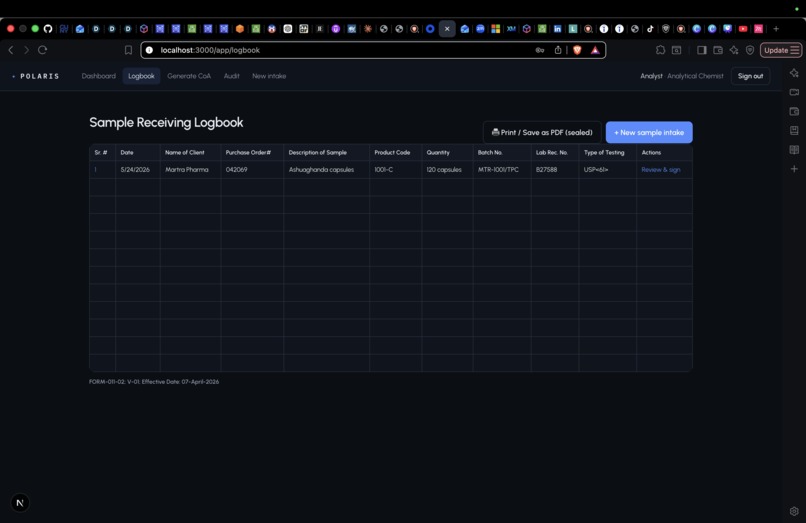Image resolution: width=806 pixels, height=523 pixels.
Task: Open the Update browser menu
Action: click(781, 50)
